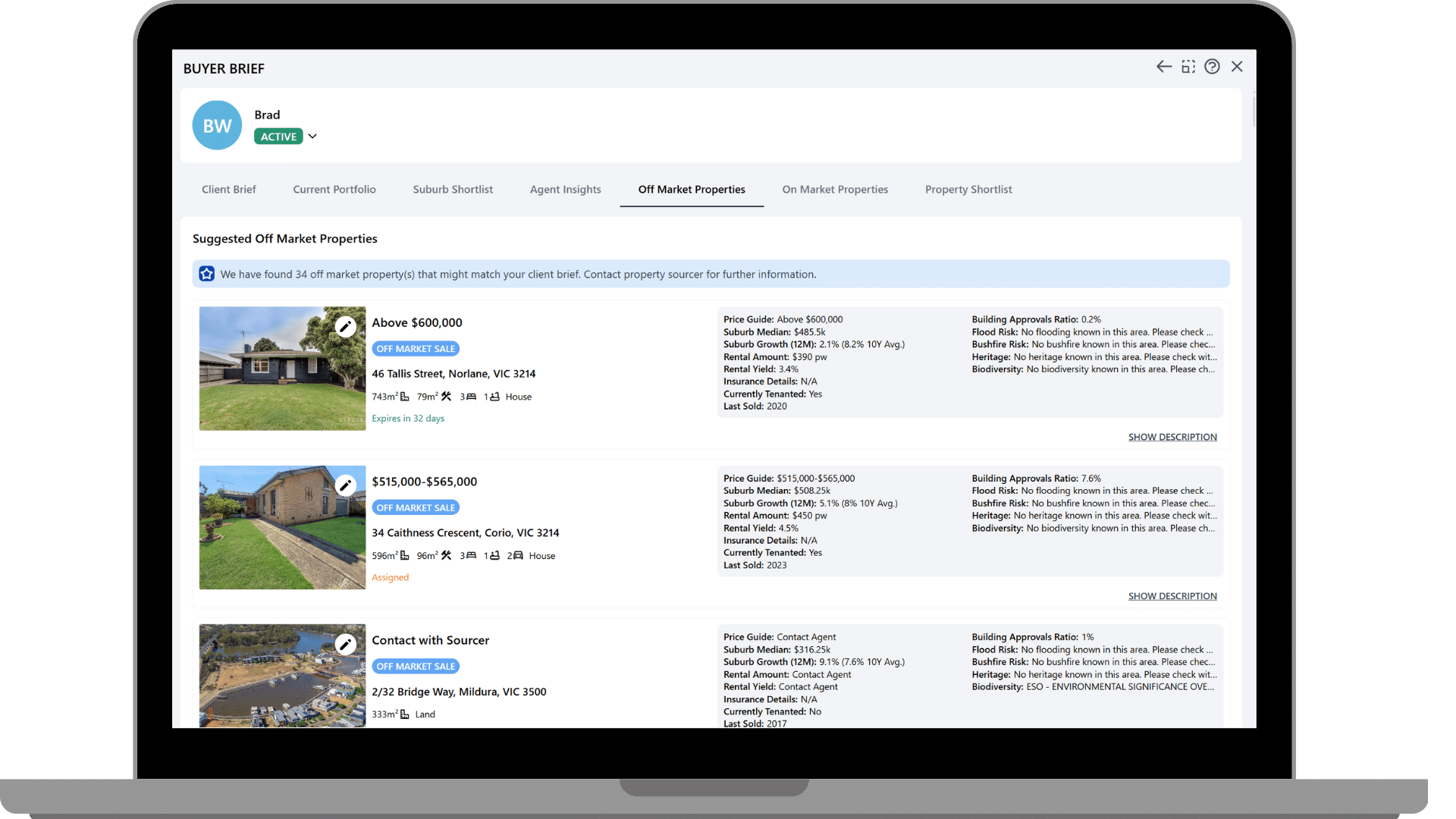The image size is (1456, 819).
Task: Show description for 34 Caithness Crescent
Action: [x=1172, y=596]
